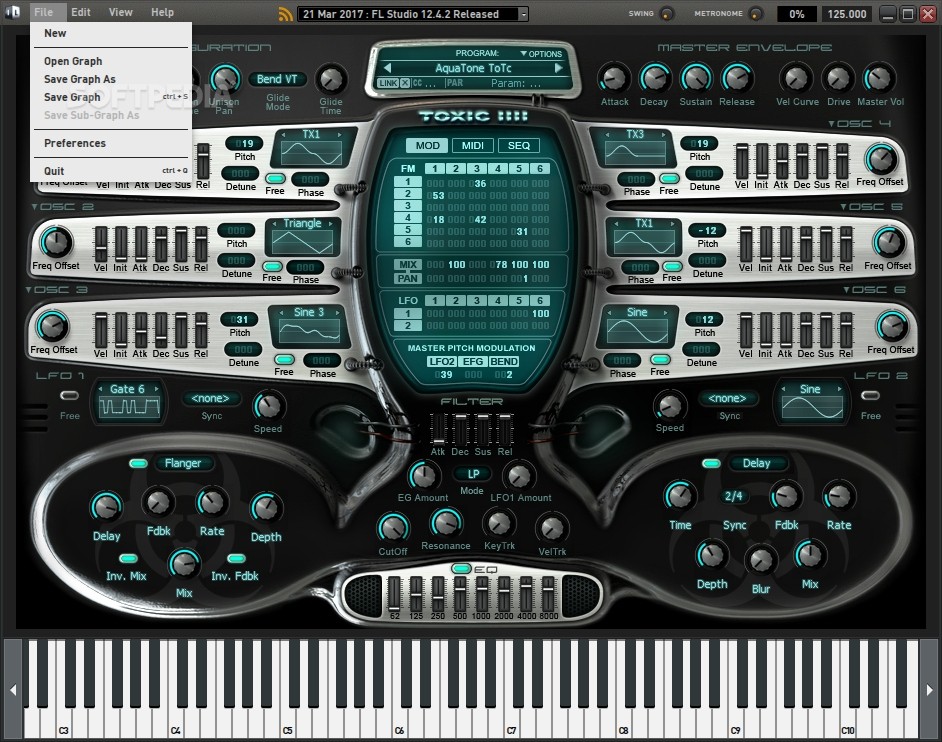Screen dimensions: 942x742
Task: Open the Flanger effect type selector
Action: (183, 463)
